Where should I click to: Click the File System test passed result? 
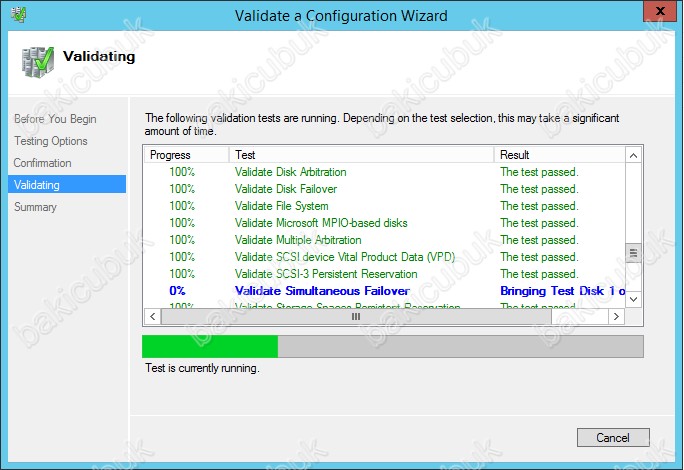point(539,206)
